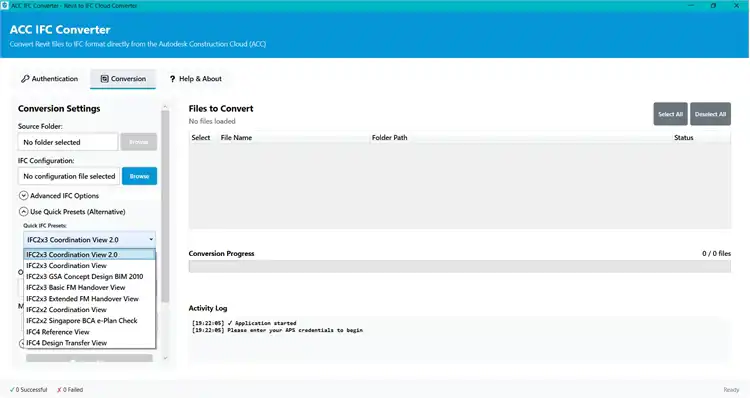This screenshot has height=398, width=750.
Task: Click the 0 / 0 files counter
Action: click(716, 254)
